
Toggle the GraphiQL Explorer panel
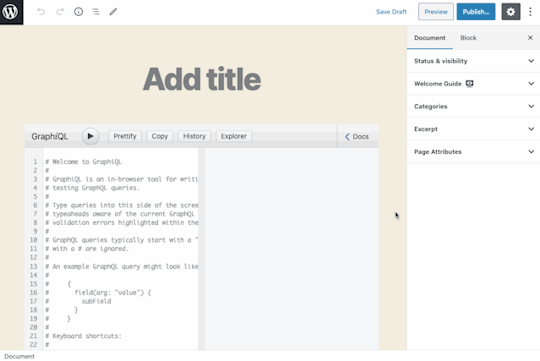coord(234,136)
